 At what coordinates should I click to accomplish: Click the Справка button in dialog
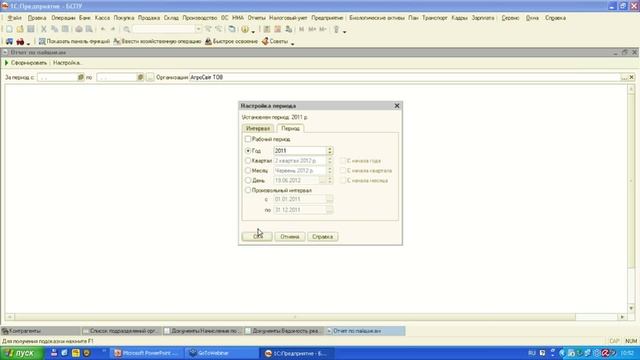(x=322, y=237)
